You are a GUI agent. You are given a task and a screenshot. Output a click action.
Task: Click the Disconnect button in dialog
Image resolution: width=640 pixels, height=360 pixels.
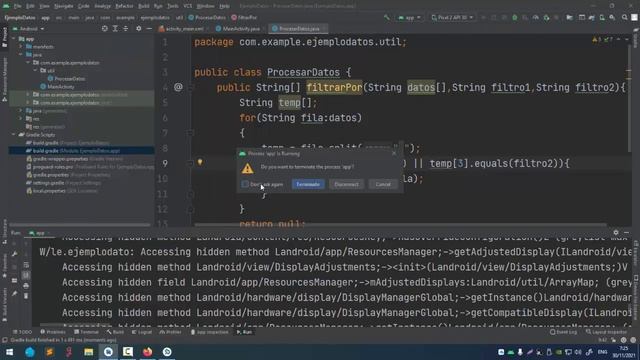point(347,184)
